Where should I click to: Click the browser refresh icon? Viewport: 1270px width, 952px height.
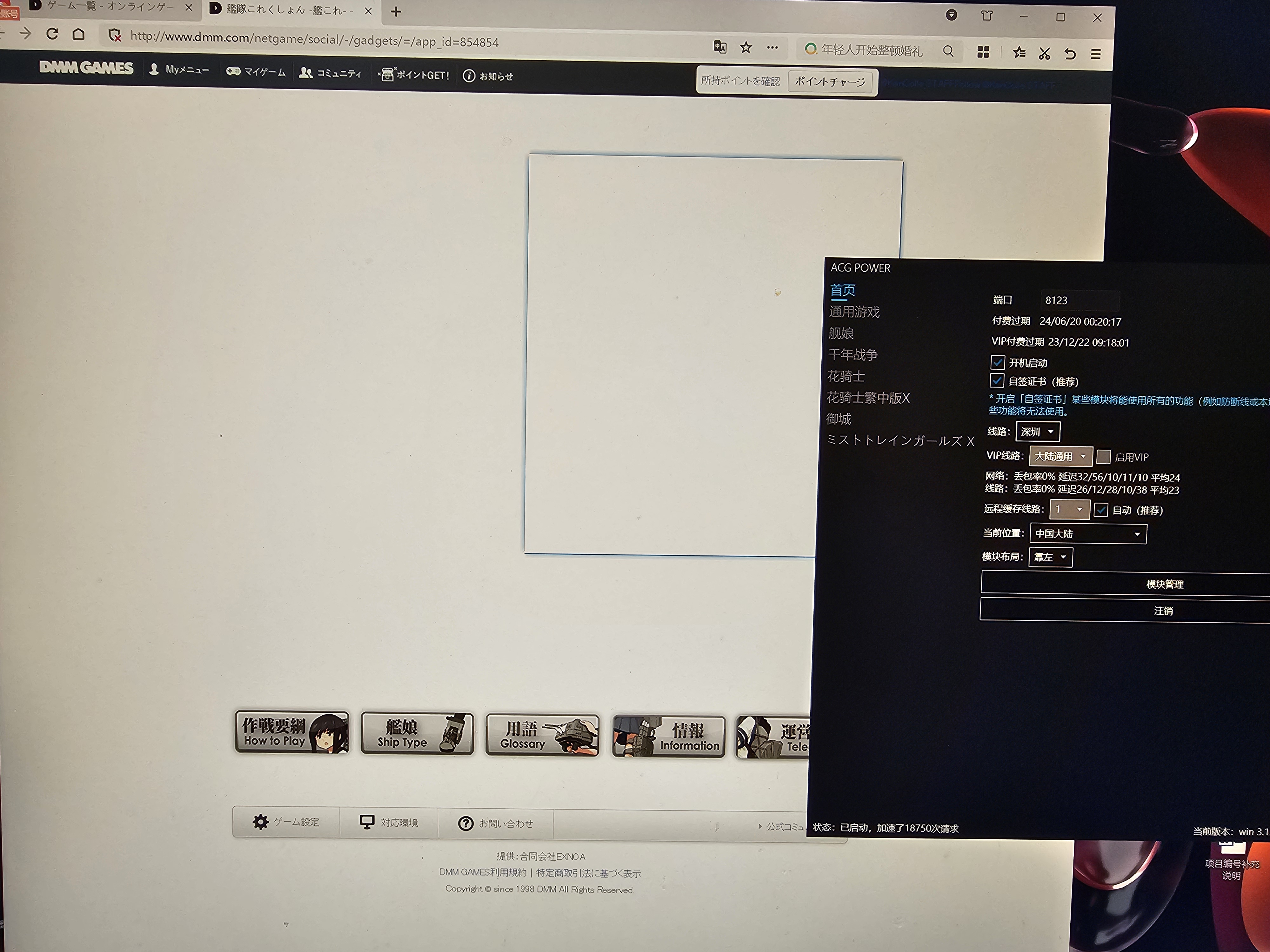pyautogui.click(x=52, y=34)
